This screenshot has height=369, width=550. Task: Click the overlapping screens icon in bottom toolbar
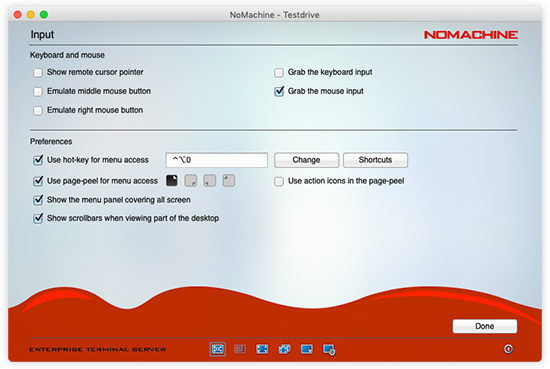284,349
